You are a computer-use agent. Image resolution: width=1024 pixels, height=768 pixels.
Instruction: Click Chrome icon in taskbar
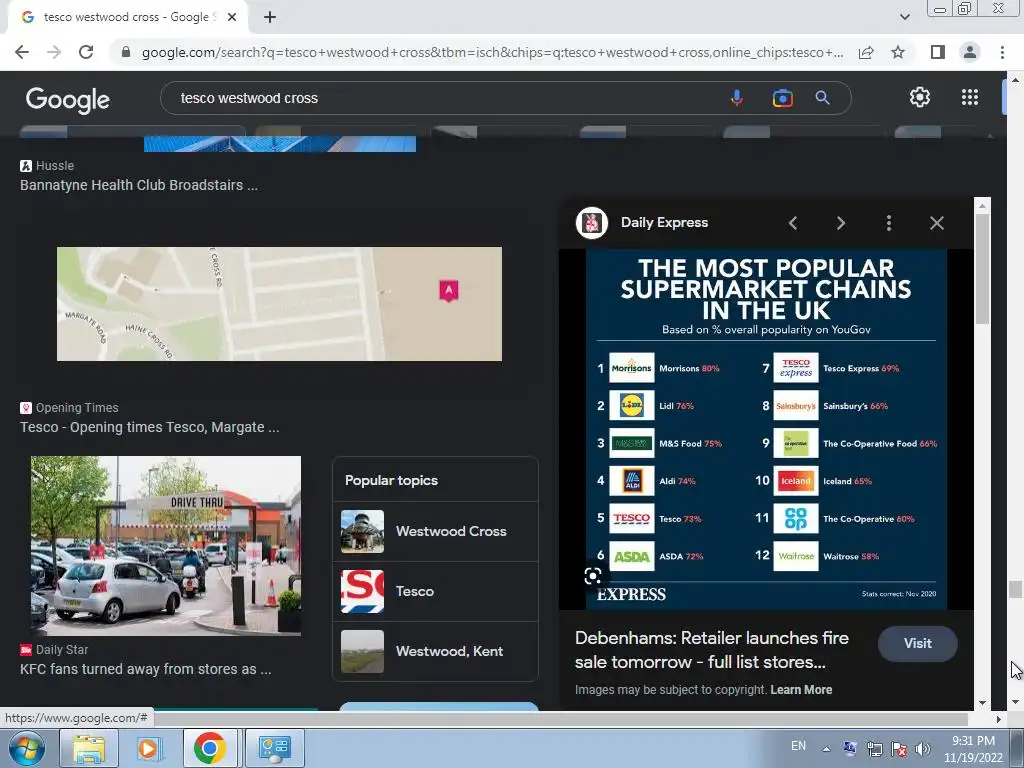[210, 748]
